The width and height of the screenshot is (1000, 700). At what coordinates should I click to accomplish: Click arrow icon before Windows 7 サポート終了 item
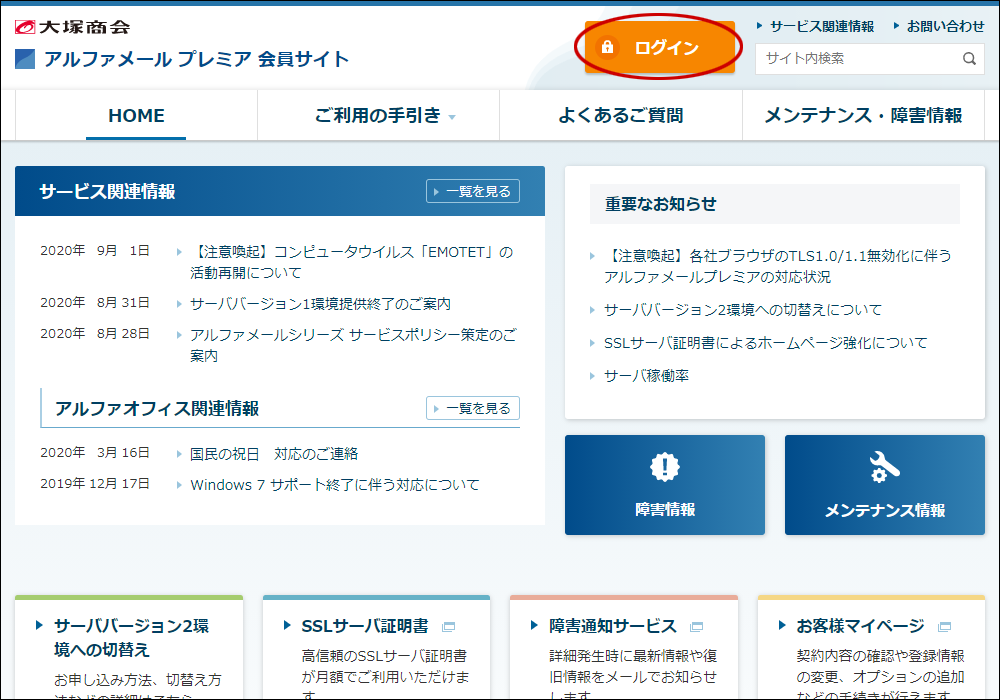coord(179,485)
